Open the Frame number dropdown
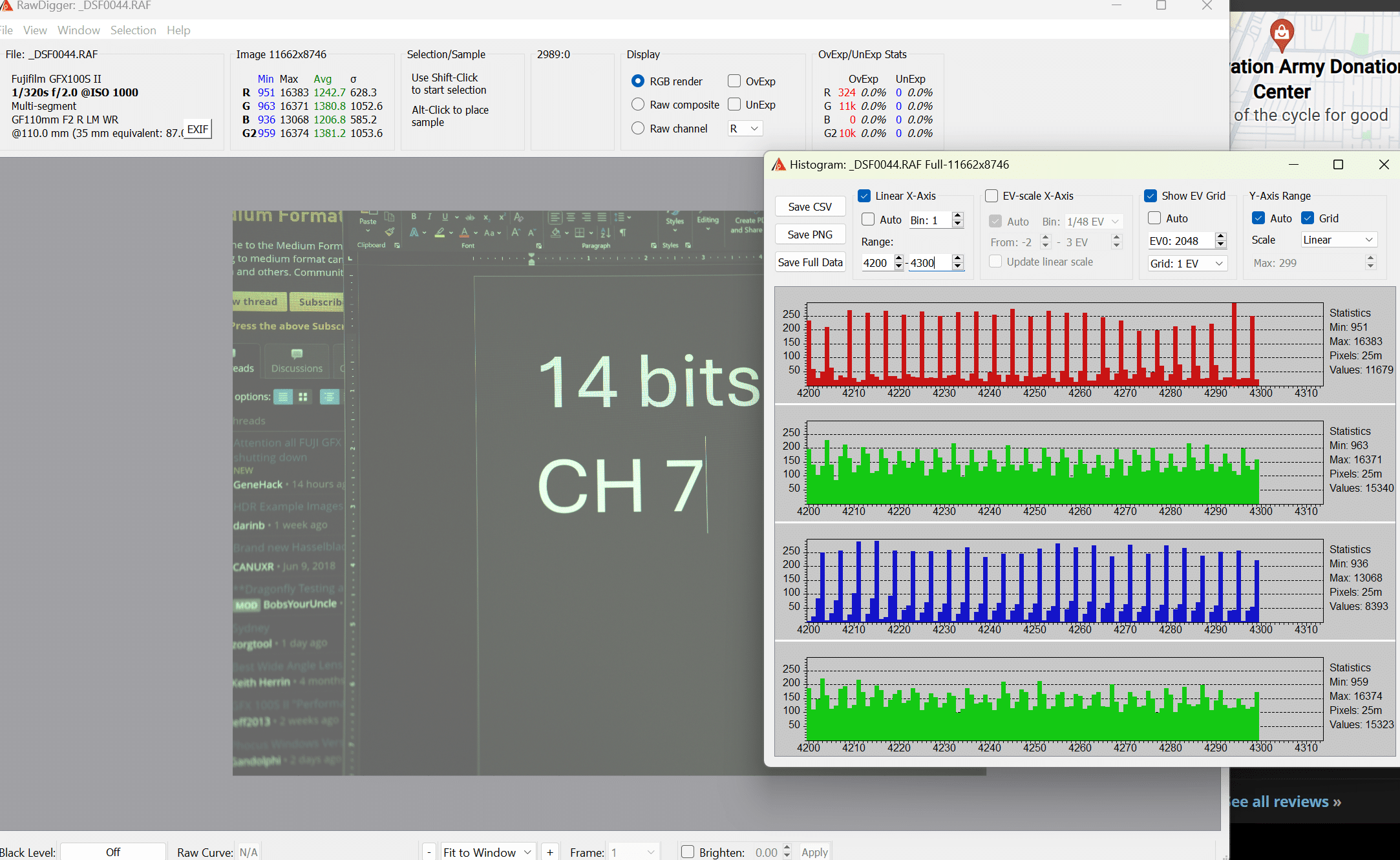 pyautogui.click(x=634, y=852)
